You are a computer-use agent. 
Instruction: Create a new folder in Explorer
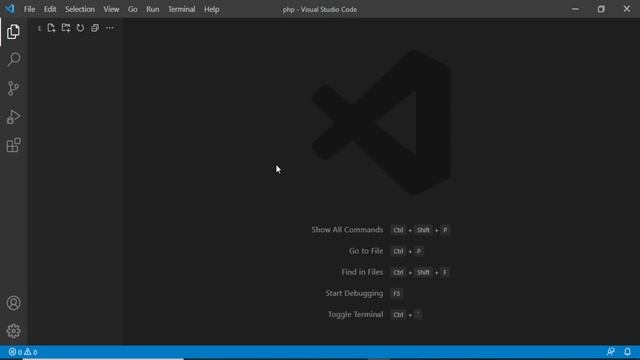(x=66, y=28)
